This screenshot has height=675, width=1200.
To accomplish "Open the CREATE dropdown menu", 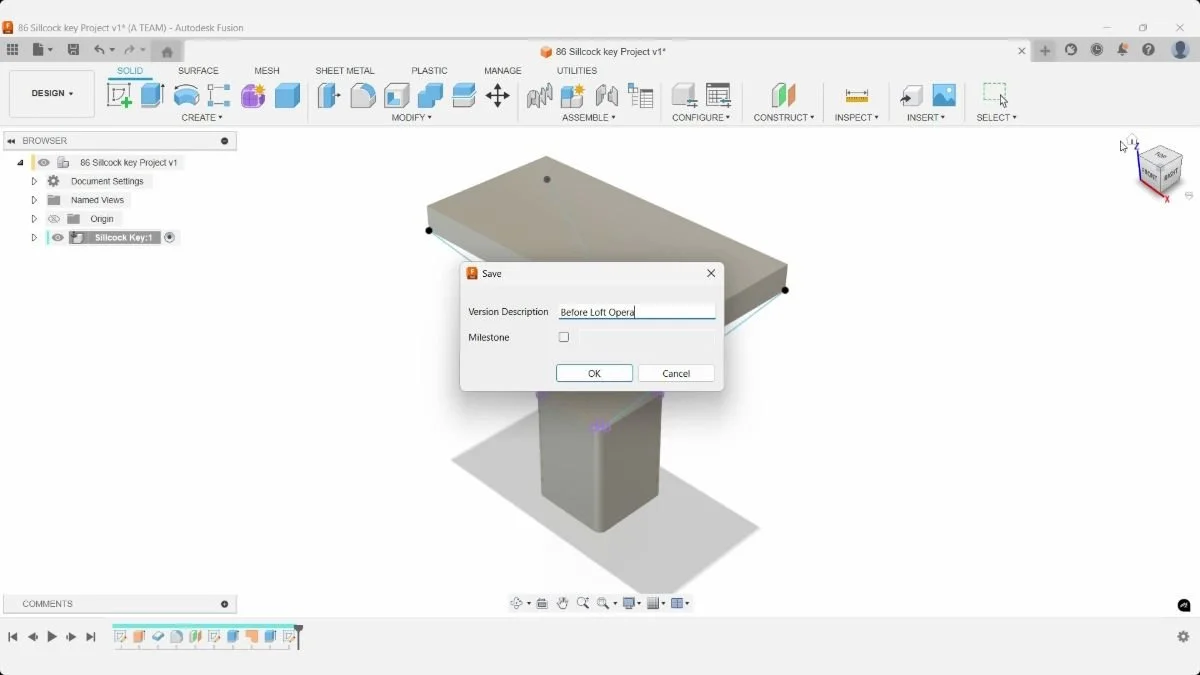I will tap(202, 118).
